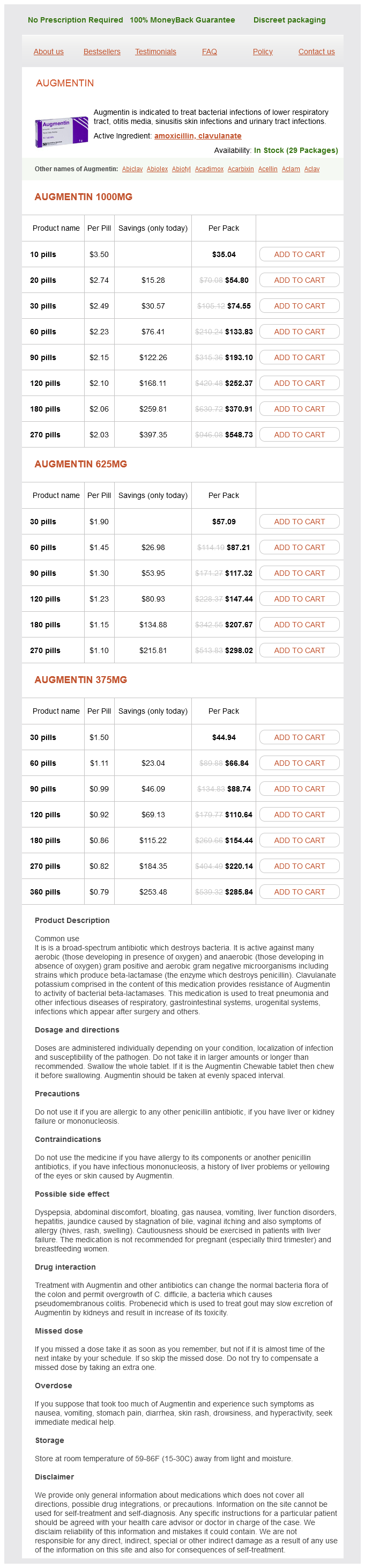Add 360 pills of 375mg to cart
Viewport: 365px width, 1568px height.
pos(299,892)
